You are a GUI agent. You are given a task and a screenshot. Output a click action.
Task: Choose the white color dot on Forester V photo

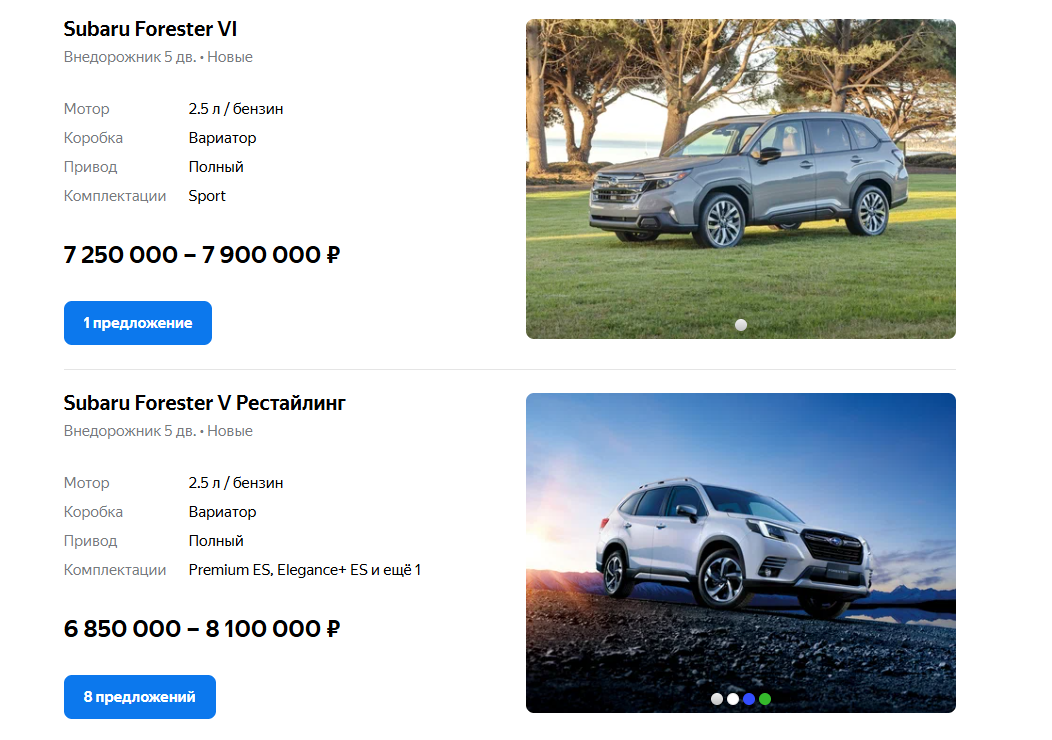(733, 699)
